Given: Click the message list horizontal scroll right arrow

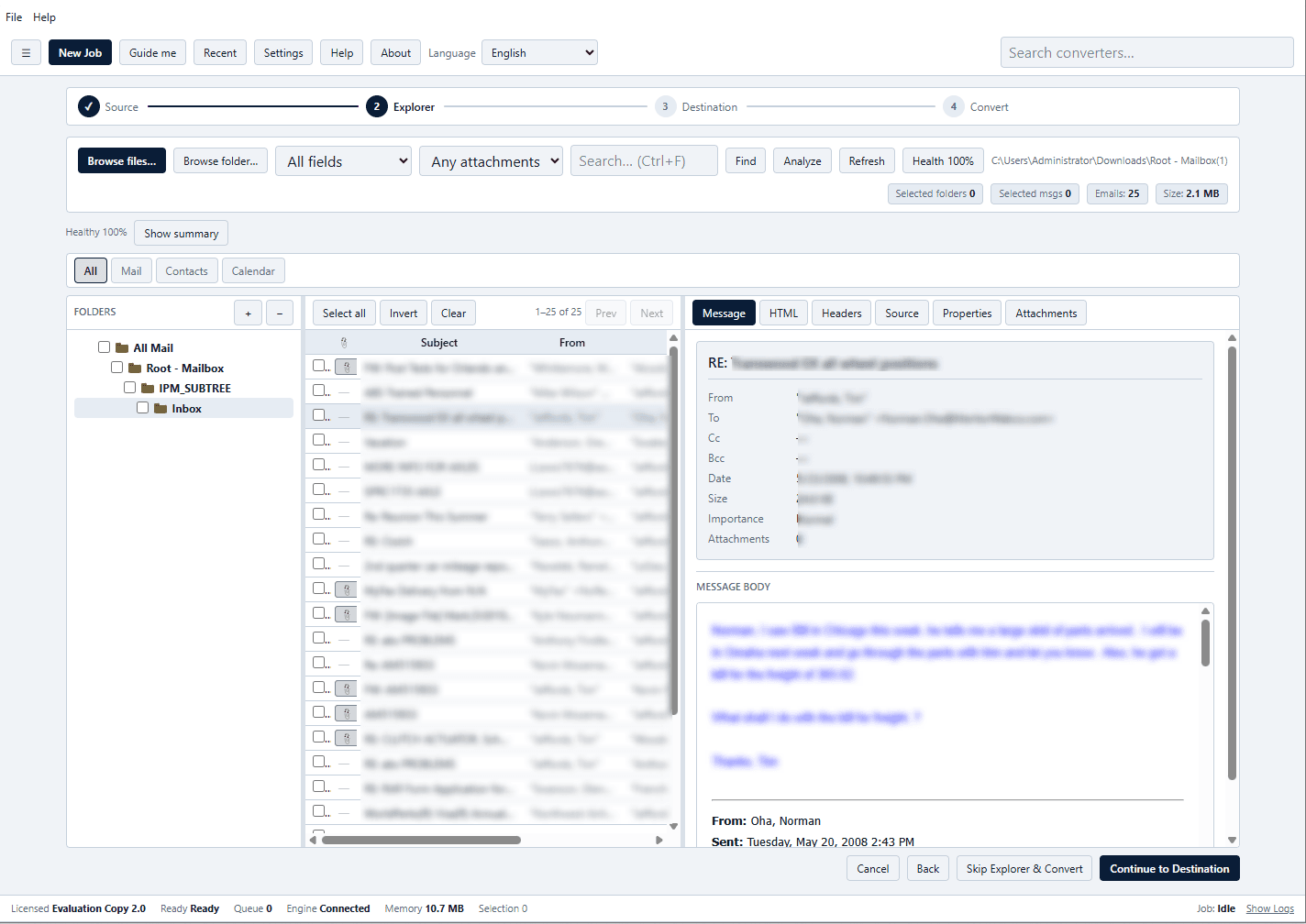Looking at the screenshot, I should (x=659, y=840).
